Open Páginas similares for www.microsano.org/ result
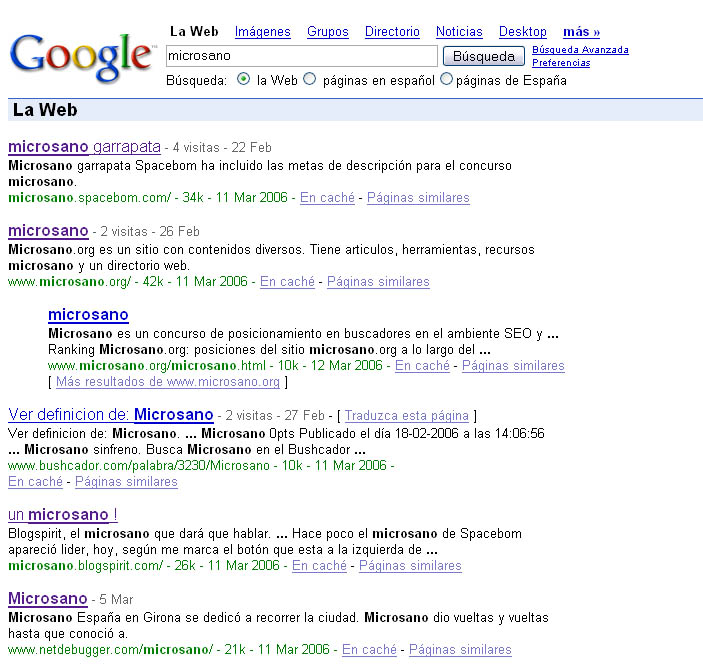 coord(378,282)
